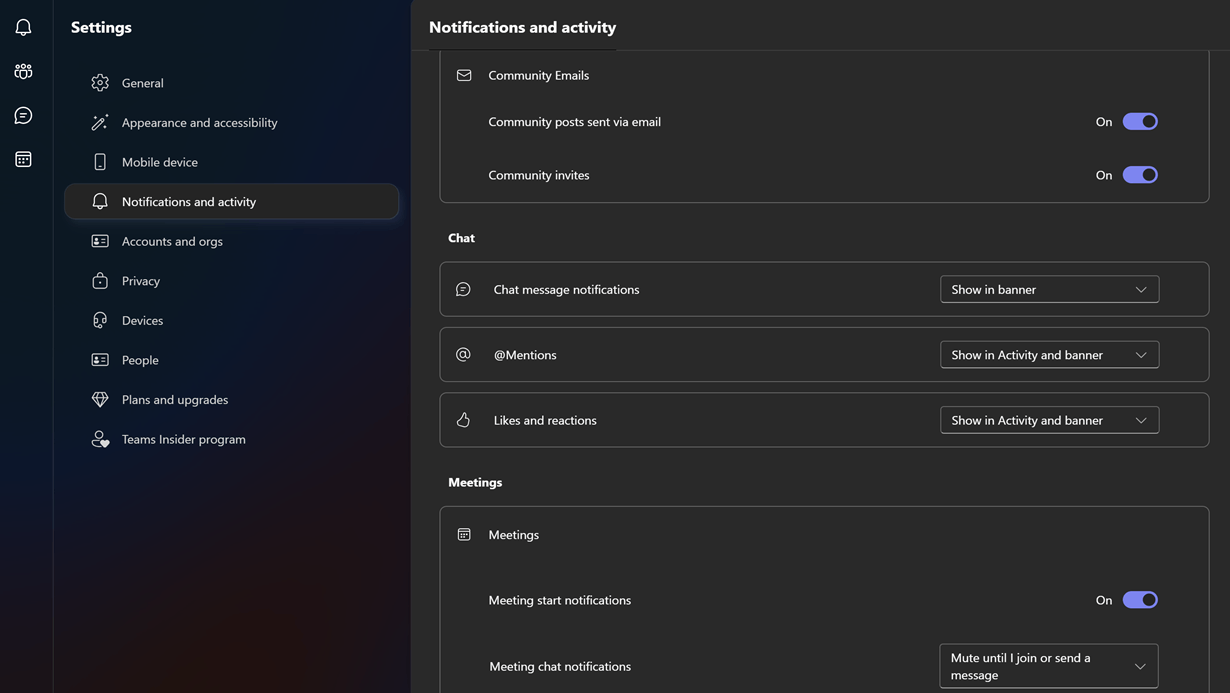The width and height of the screenshot is (1230, 693).
Task: Click the thumbs-up icon beside Likes and reactions
Action: (x=463, y=420)
